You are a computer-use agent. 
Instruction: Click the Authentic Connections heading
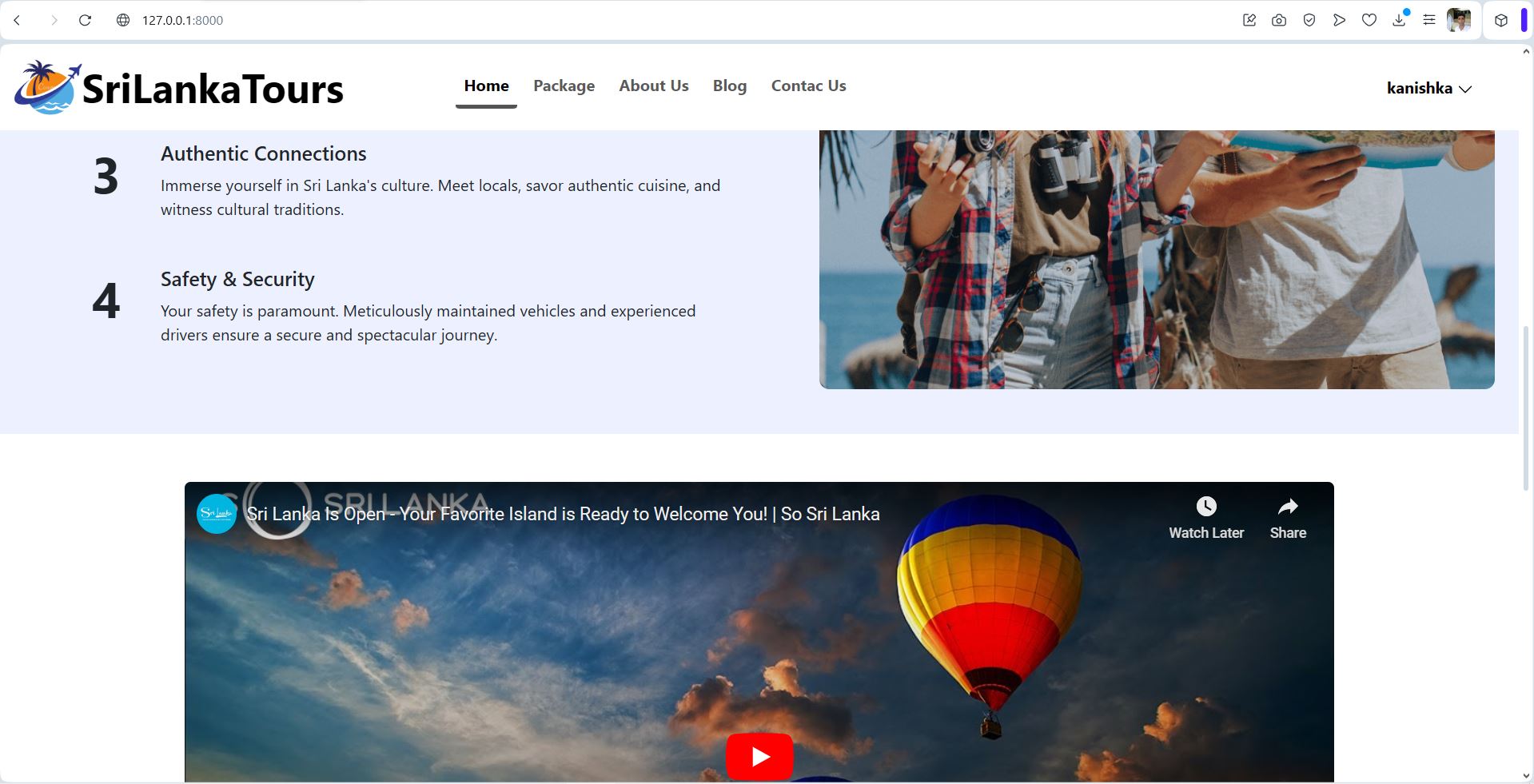click(264, 153)
